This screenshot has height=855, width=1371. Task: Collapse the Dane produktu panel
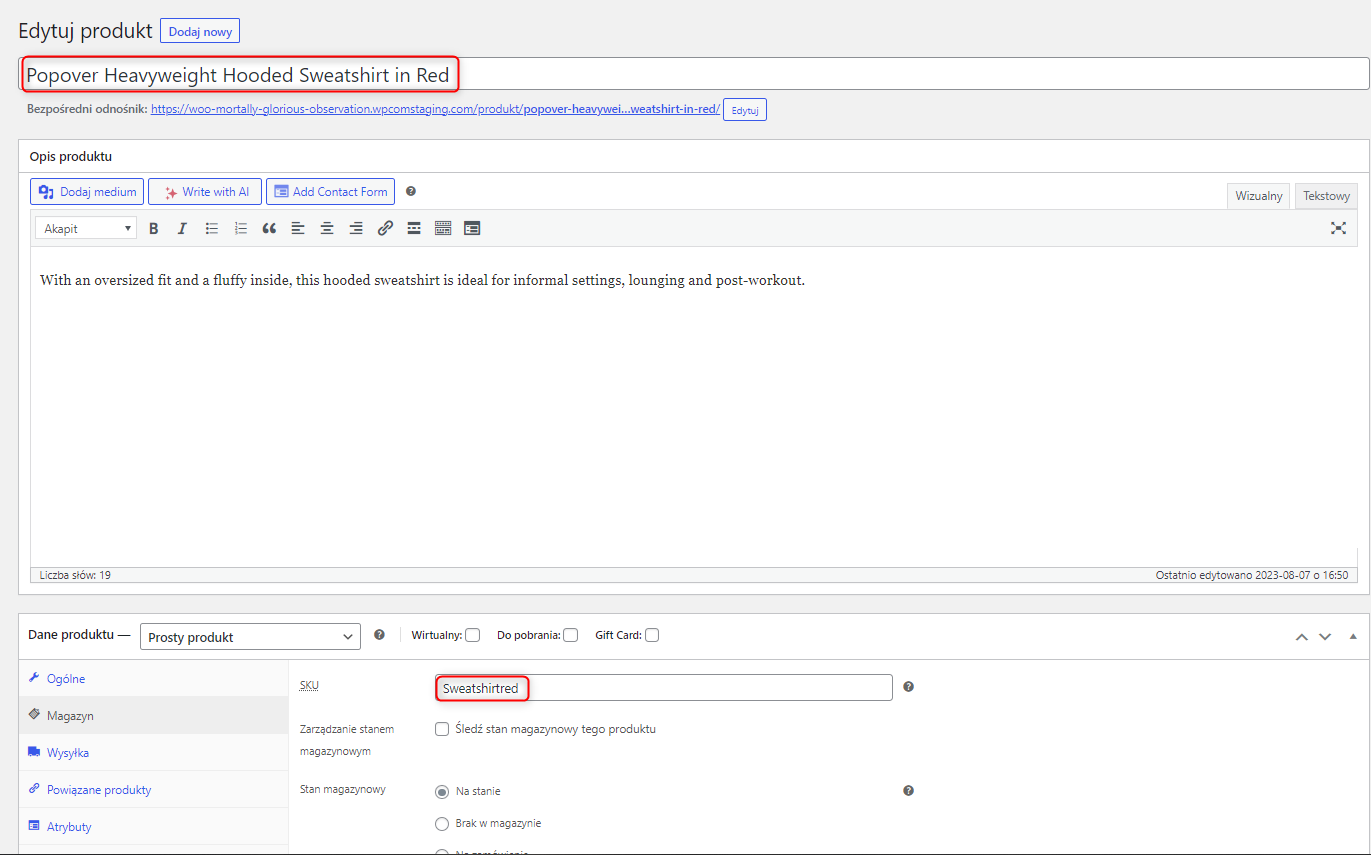click(1353, 636)
